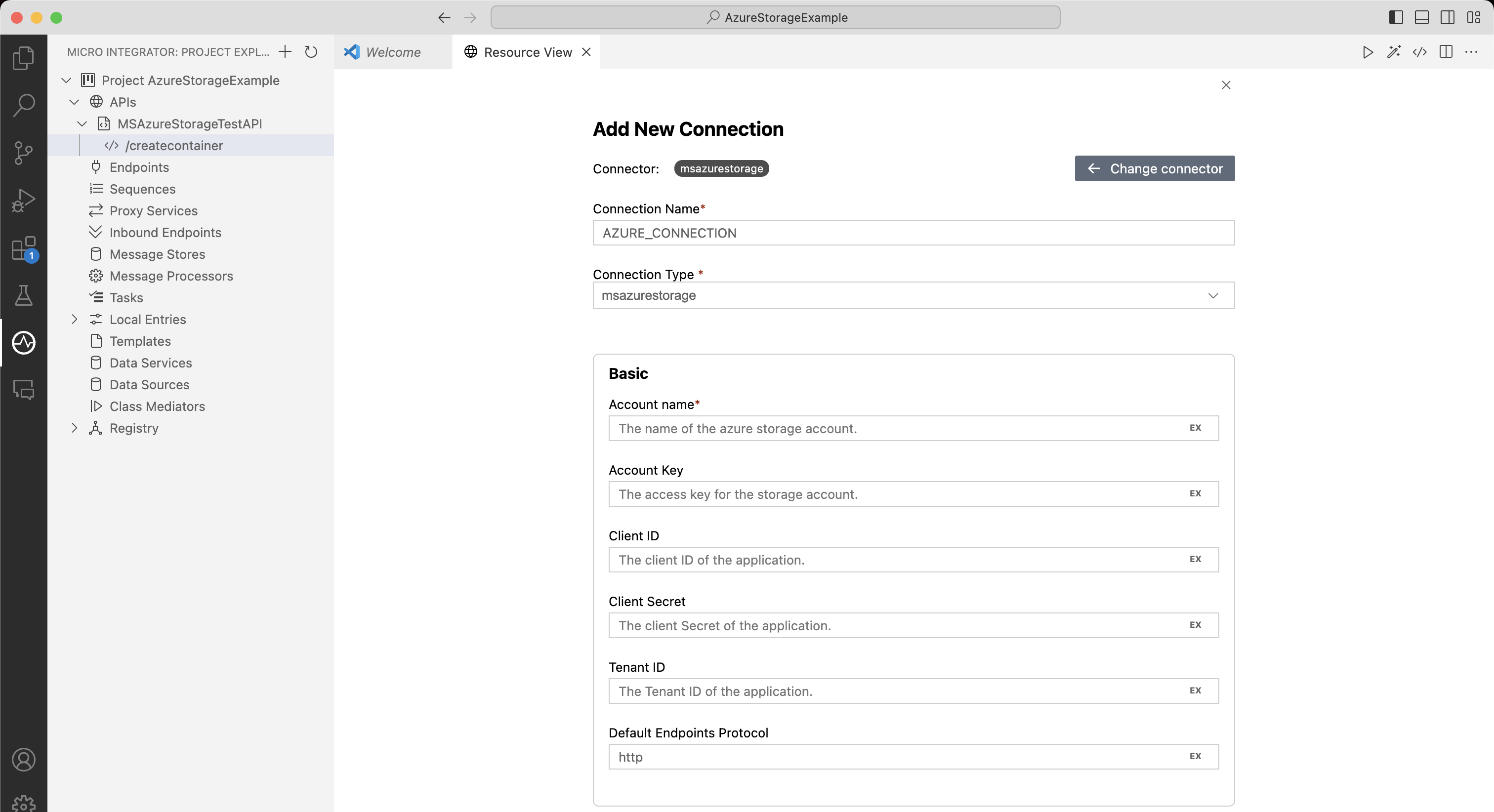
Task: Select Endpoints in project tree
Action: tap(191, 167)
